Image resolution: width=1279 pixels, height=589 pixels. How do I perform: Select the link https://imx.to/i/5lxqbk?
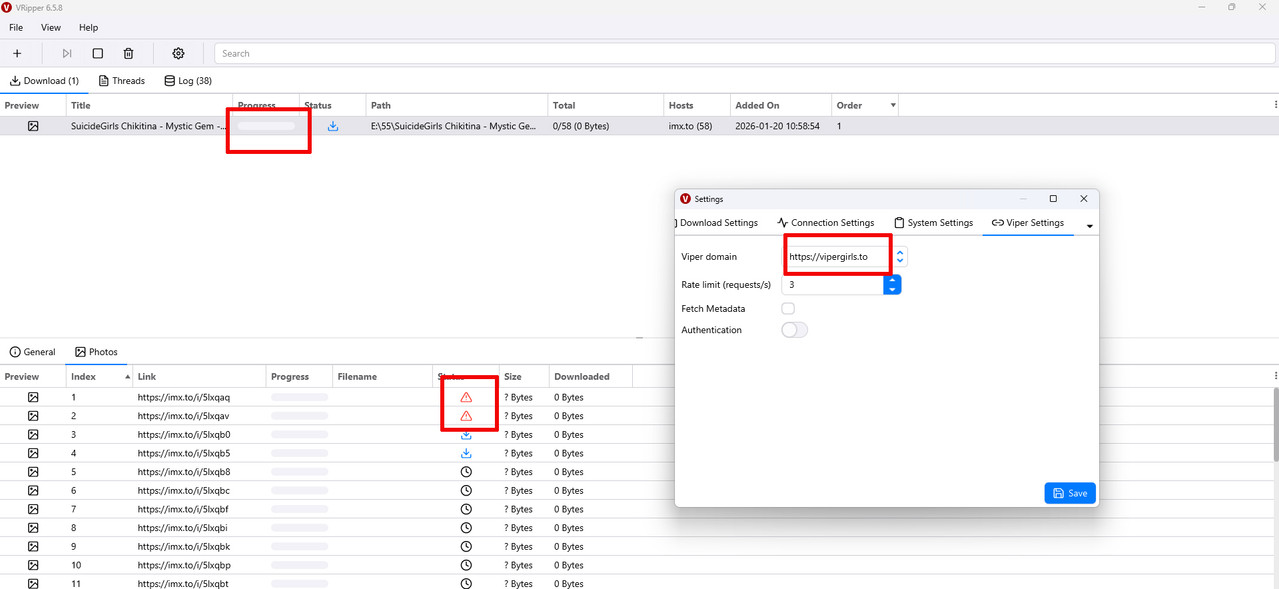pos(184,546)
